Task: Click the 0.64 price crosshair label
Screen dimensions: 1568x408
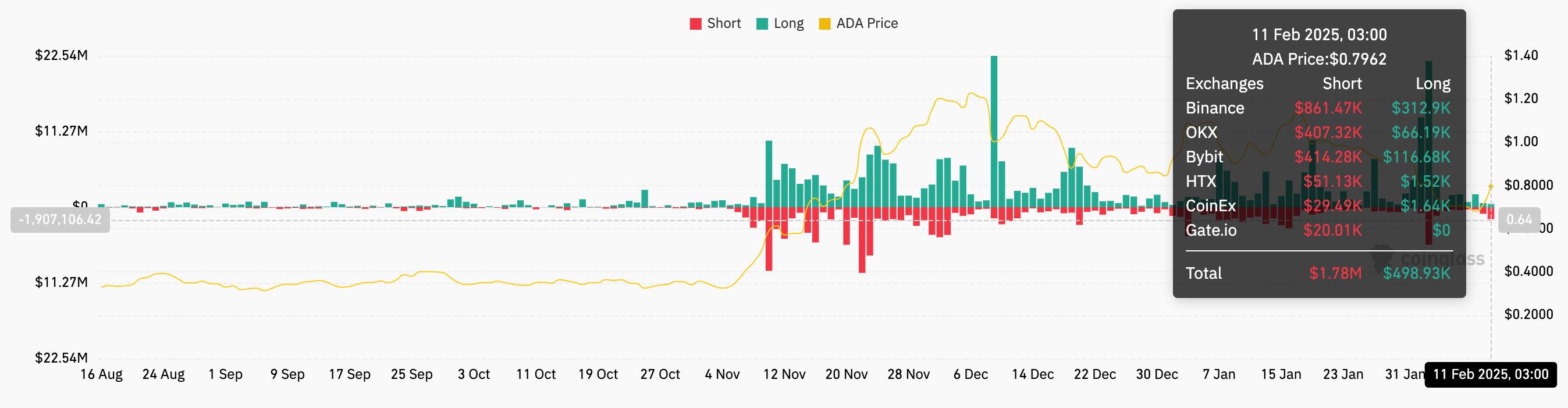Action: [x=1519, y=220]
